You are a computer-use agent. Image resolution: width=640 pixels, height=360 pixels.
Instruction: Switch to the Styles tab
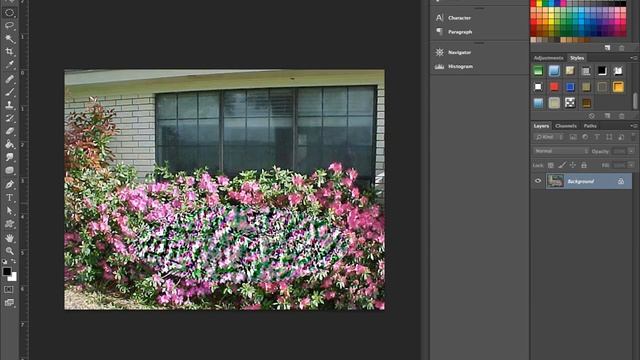coord(577,58)
